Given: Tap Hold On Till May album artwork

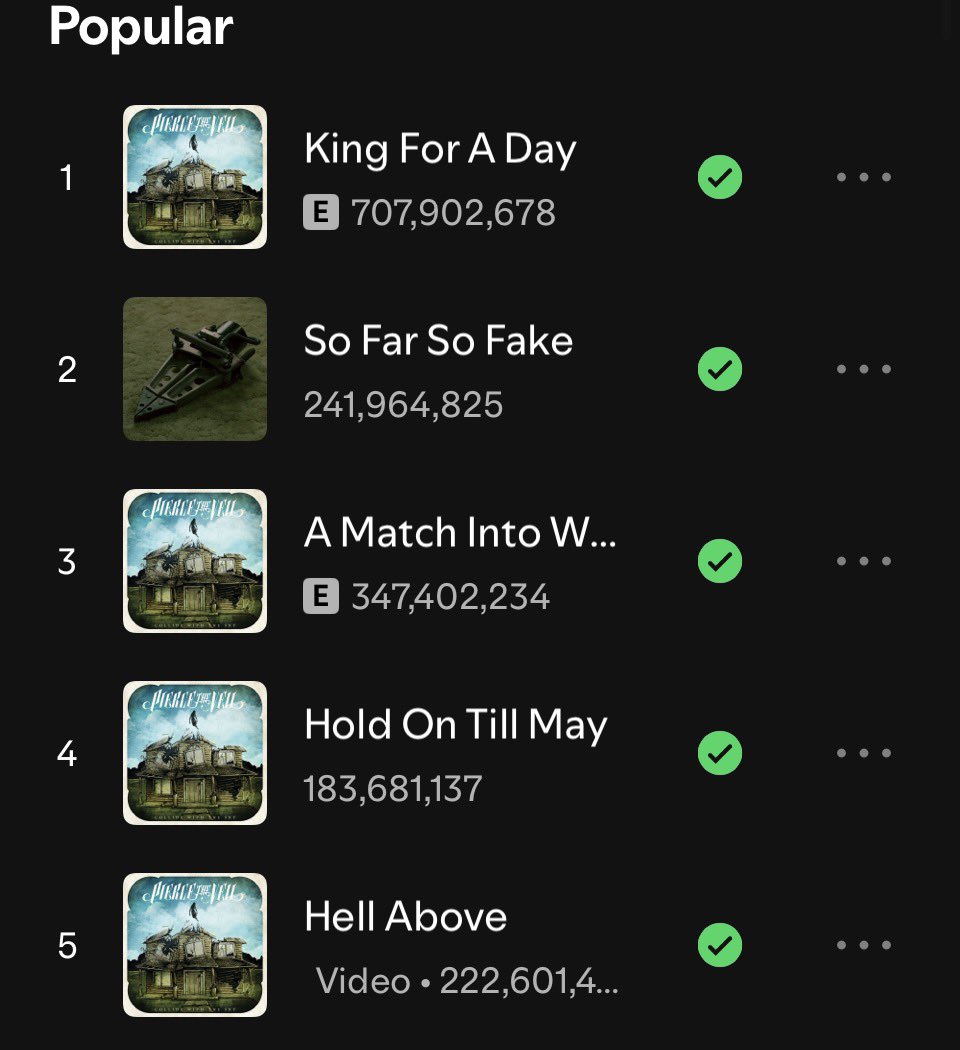Looking at the screenshot, I should pyautogui.click(x=195, y=753).
